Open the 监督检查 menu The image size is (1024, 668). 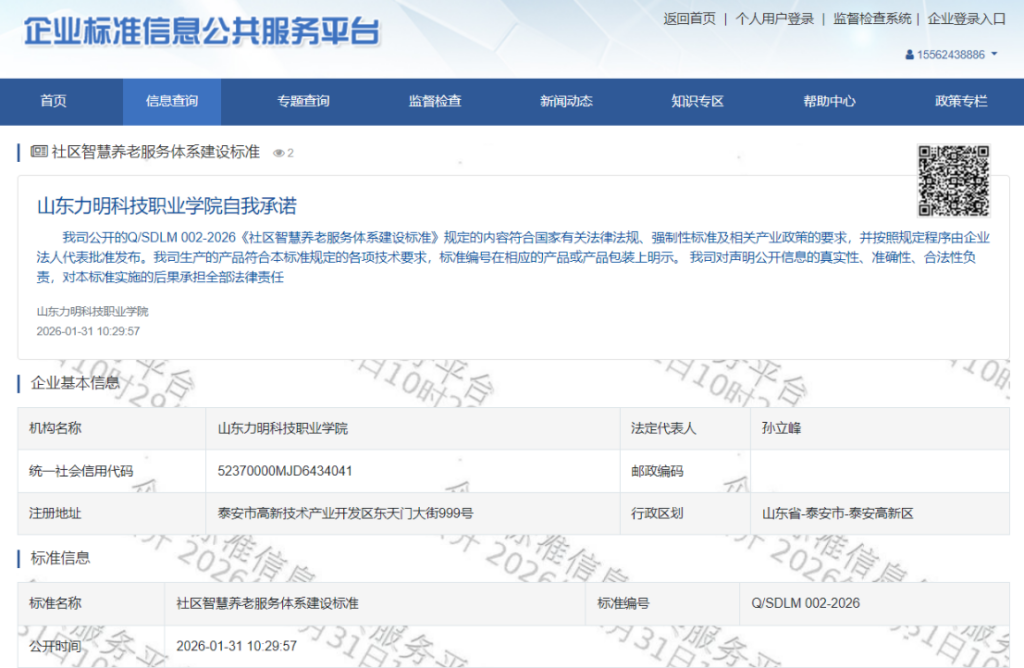pos(436,101)
